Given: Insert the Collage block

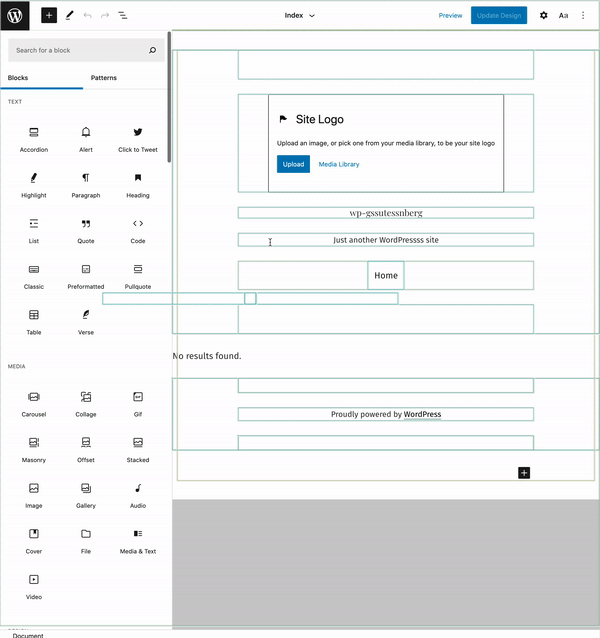Looking at the screenshot, I should [86, 404].
